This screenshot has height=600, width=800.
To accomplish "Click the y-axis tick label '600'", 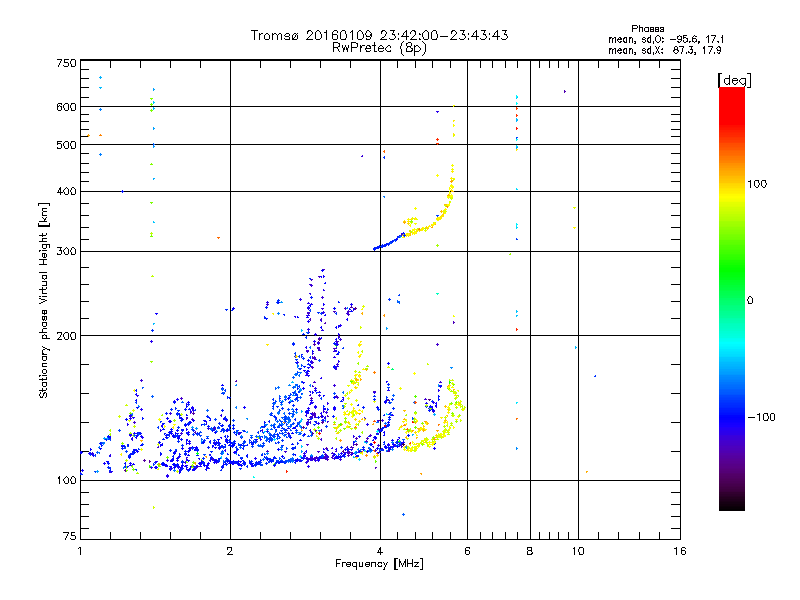I will (x=66, y=107).
